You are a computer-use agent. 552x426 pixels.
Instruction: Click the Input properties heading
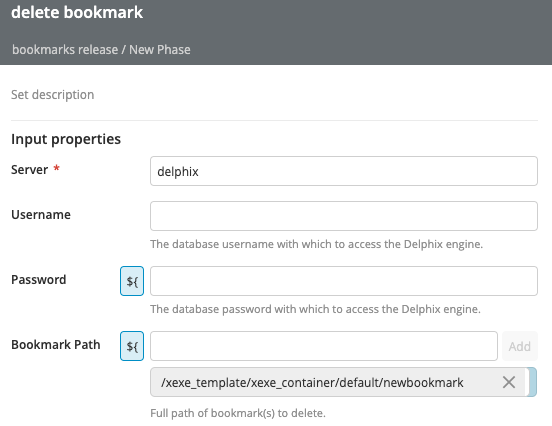click(x=66, y=139)
